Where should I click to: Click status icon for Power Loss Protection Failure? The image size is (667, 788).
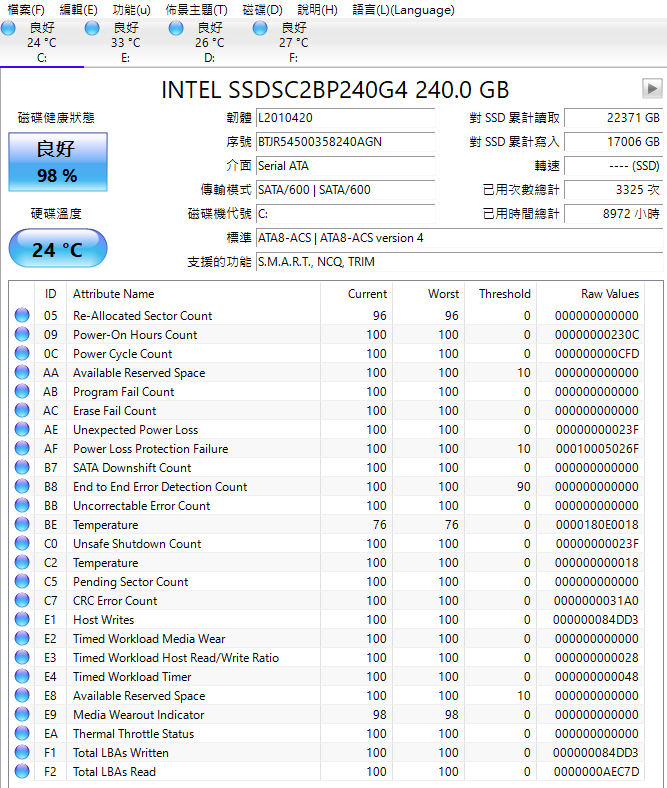point(22,448)
